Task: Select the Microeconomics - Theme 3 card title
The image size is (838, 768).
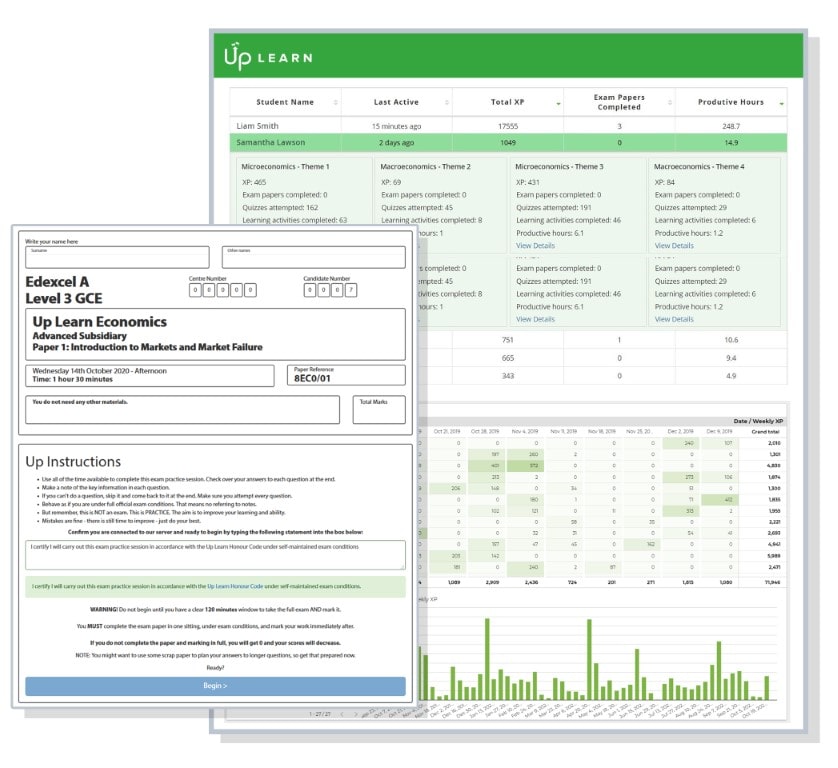Action: [559, 167]
